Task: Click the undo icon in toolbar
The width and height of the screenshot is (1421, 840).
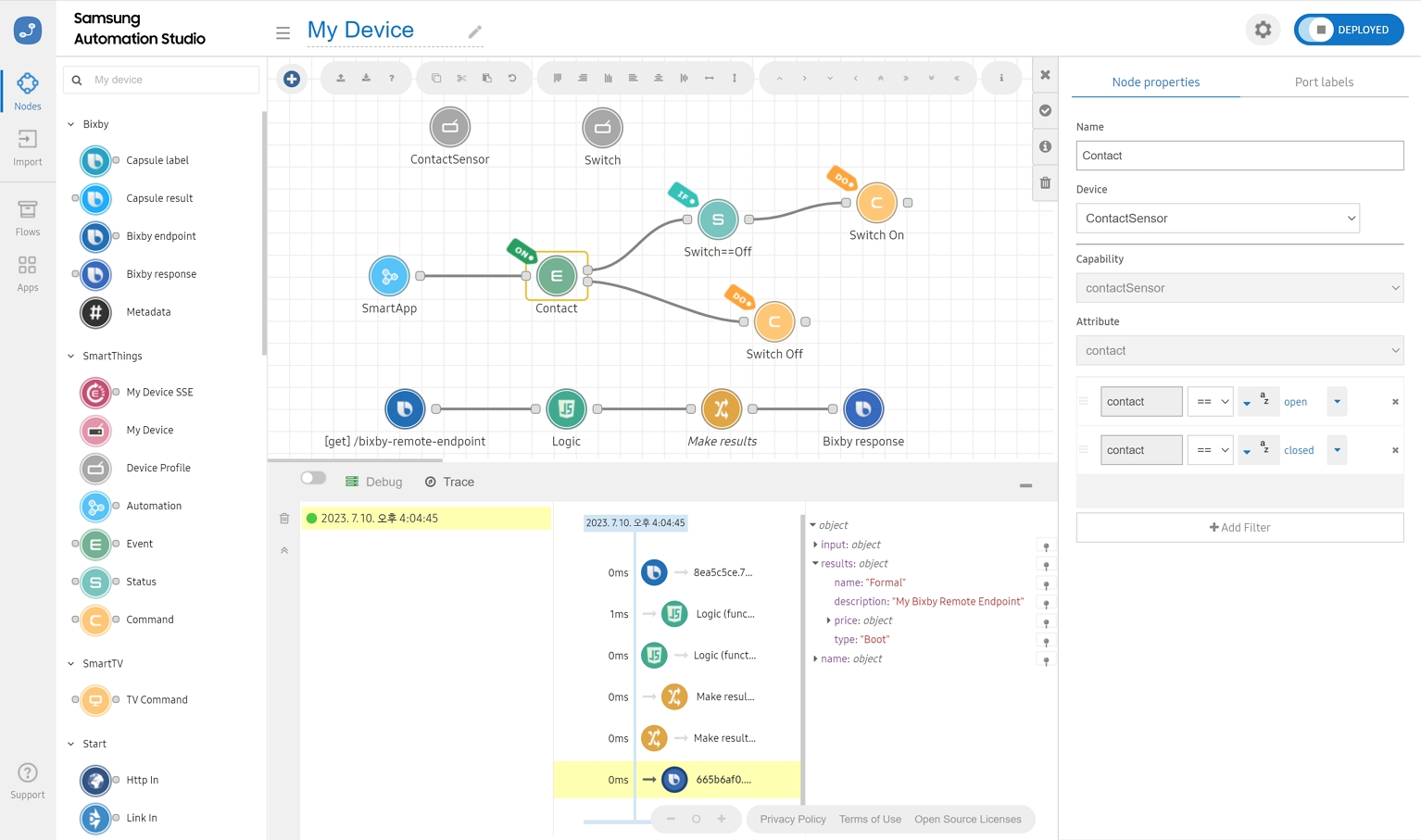Action: click(x=512, y=78)
